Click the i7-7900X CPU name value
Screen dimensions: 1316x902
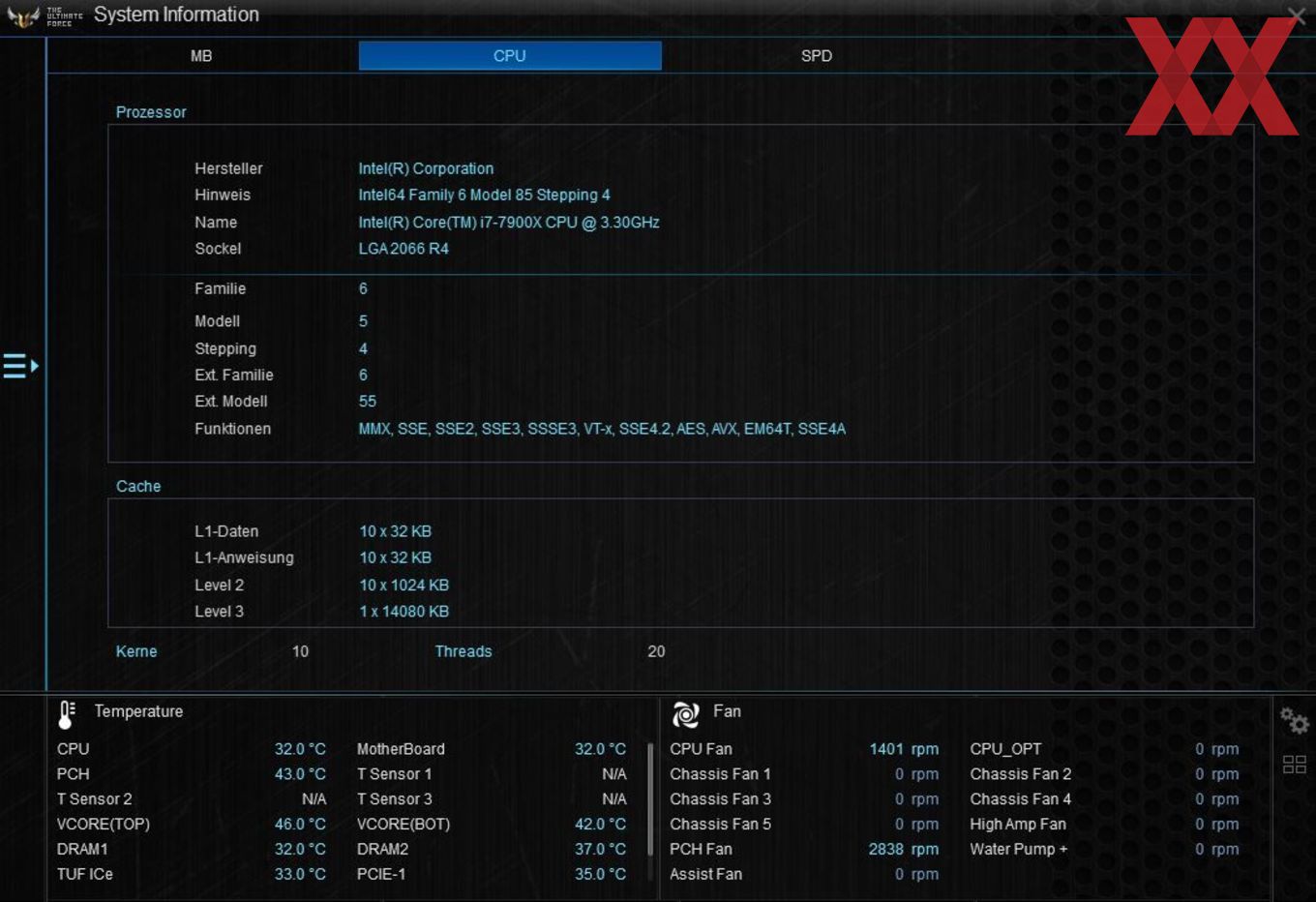tap(509, 223)
